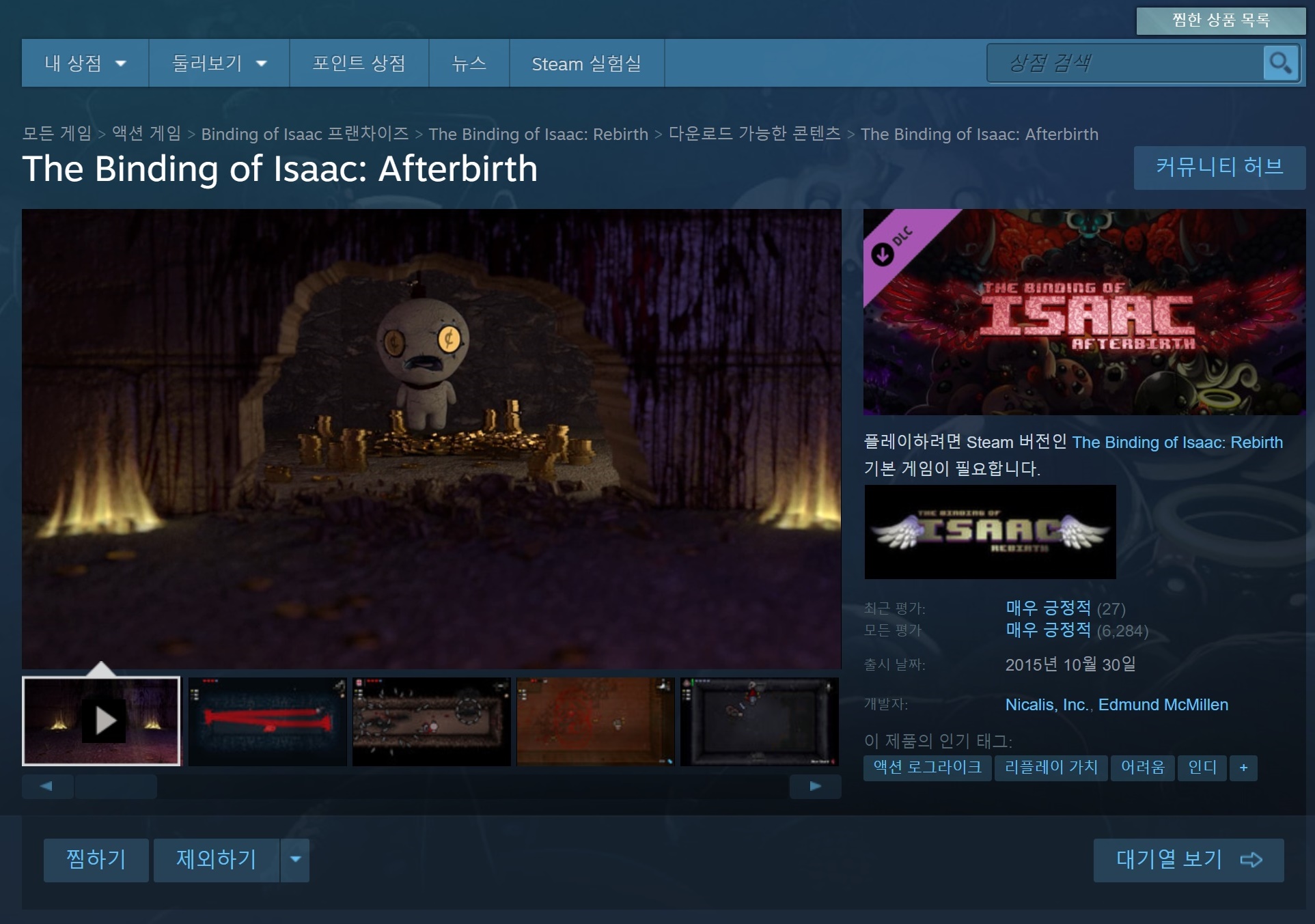Viewport: 1315px width, 924px height.
Task: Select the 액션 로그라이크 tag
Action: 927,768
